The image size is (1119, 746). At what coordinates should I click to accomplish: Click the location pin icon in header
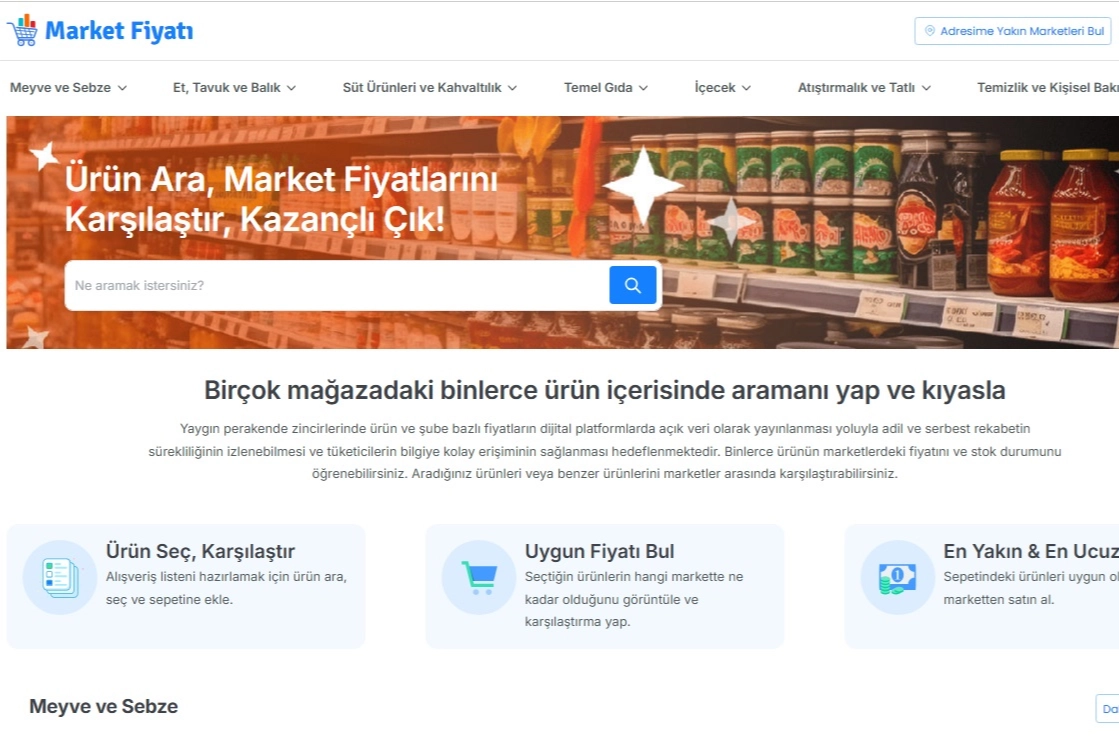[x=929, y=31]
